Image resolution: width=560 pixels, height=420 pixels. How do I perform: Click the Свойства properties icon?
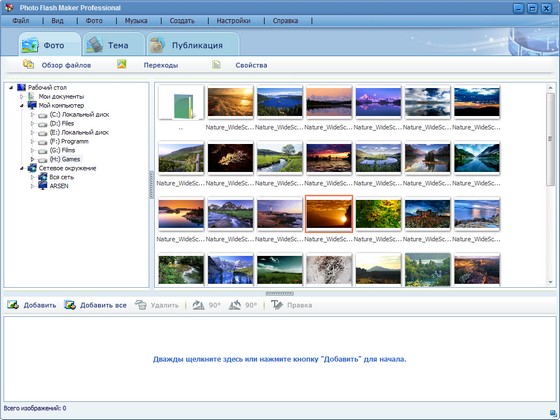(x=216, y=65)
